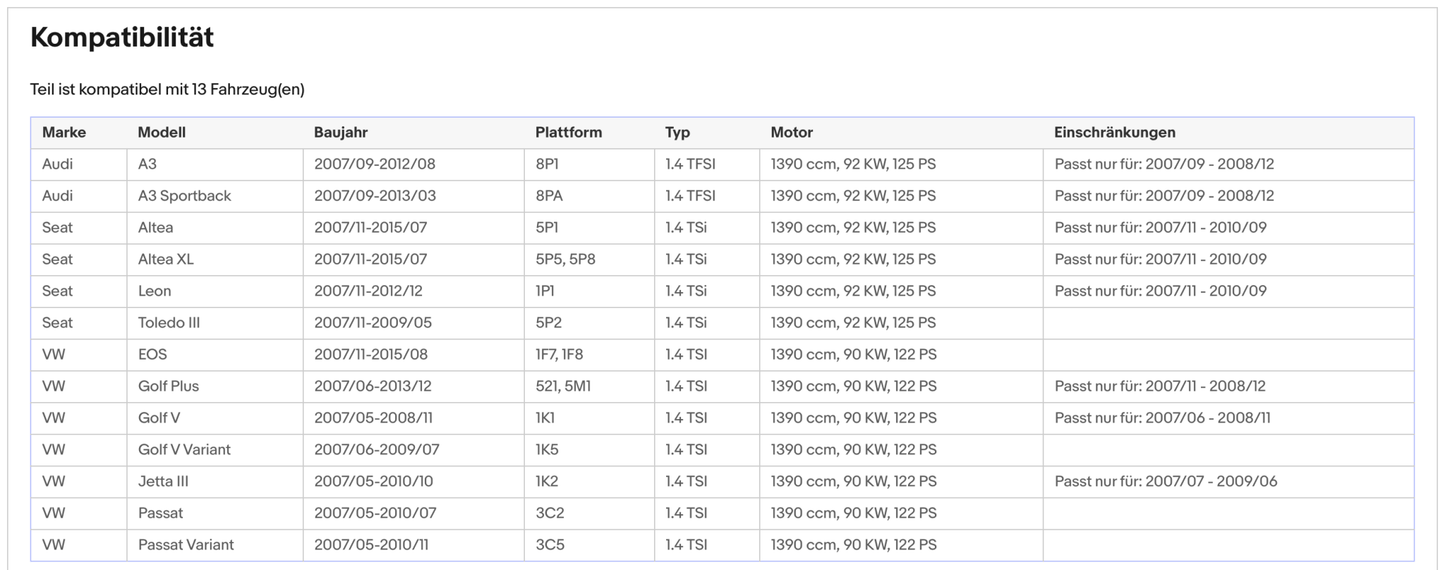Select the EOS model cell

(x=152, y=354)
